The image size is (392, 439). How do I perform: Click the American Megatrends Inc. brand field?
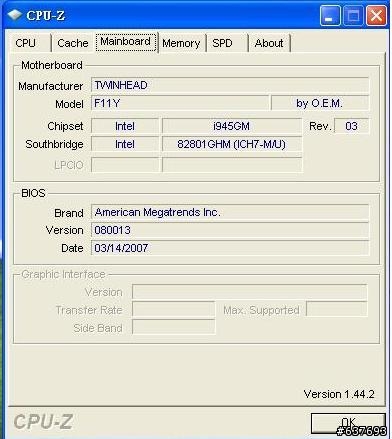(230, 212)
